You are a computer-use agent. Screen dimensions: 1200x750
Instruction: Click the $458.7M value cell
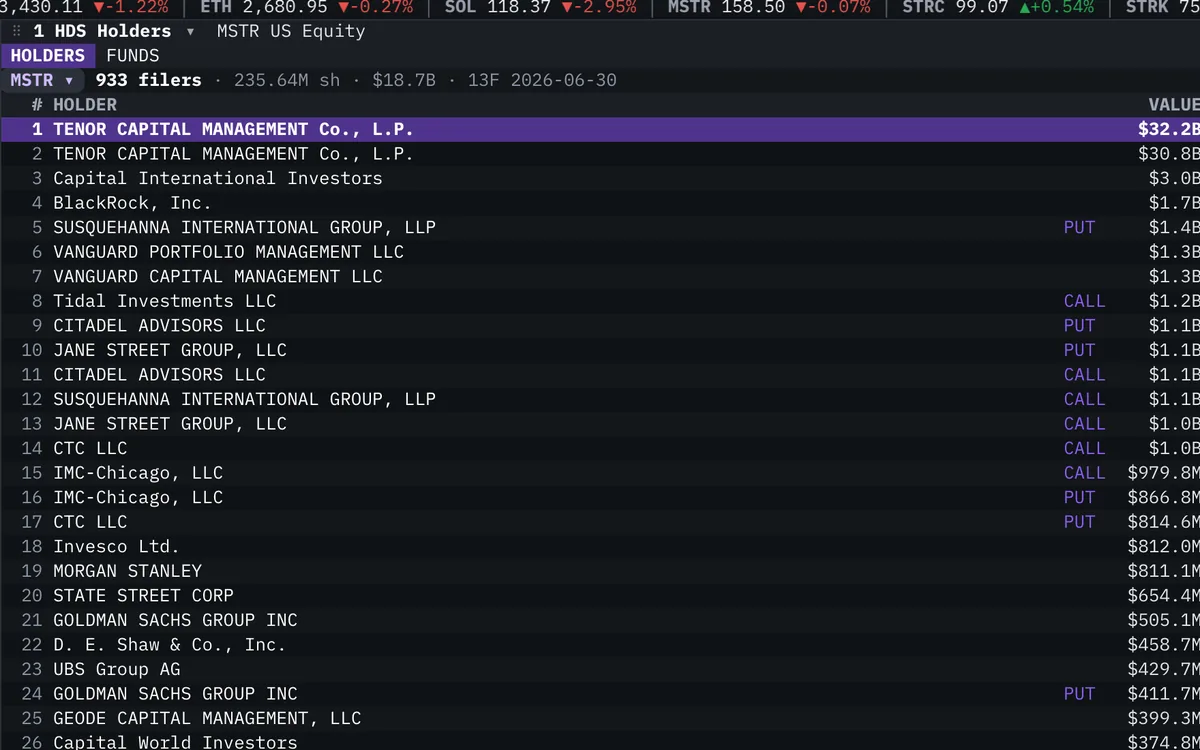click(1163, 644)
